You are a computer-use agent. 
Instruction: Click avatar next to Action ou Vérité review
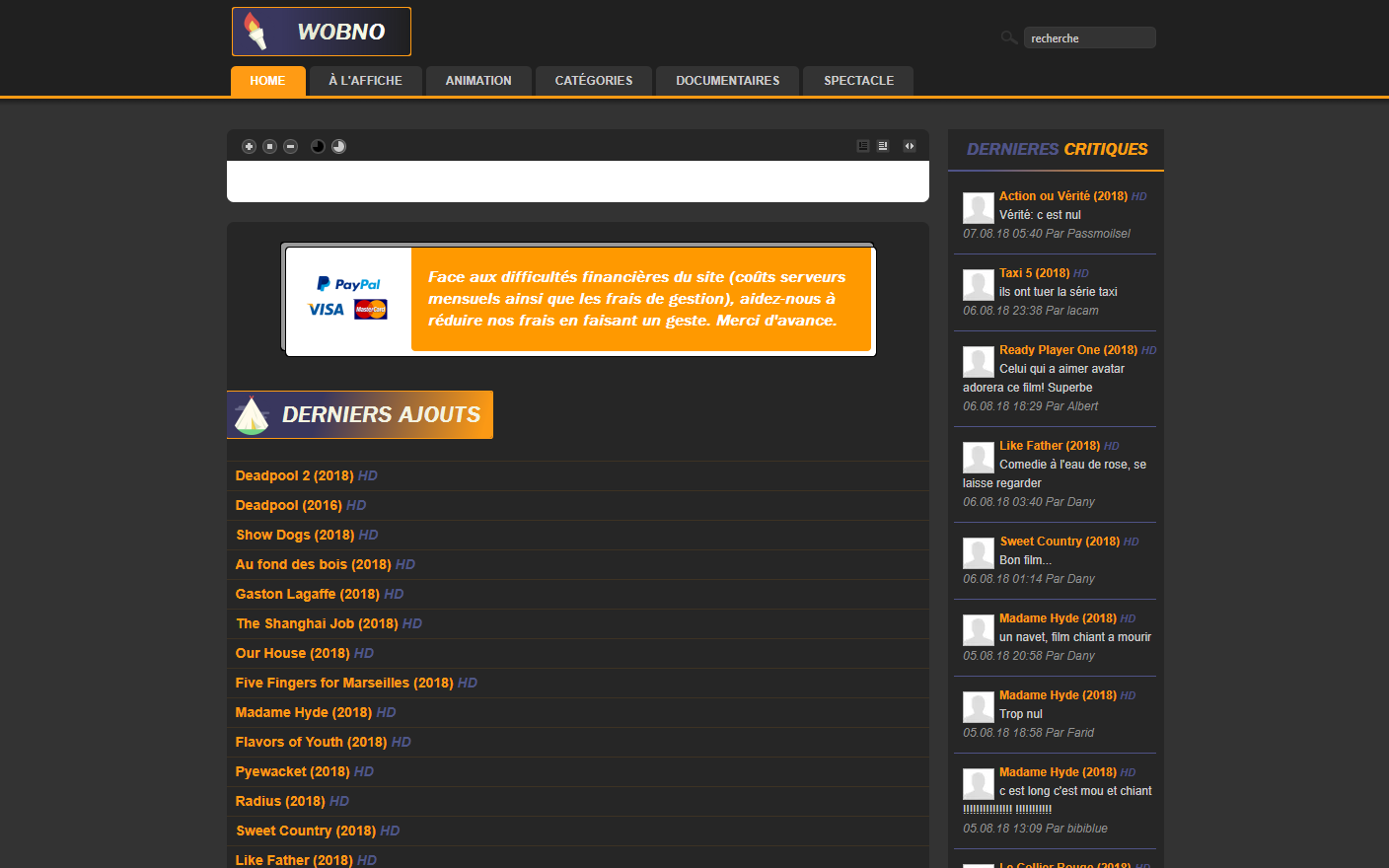coord(979,208)
